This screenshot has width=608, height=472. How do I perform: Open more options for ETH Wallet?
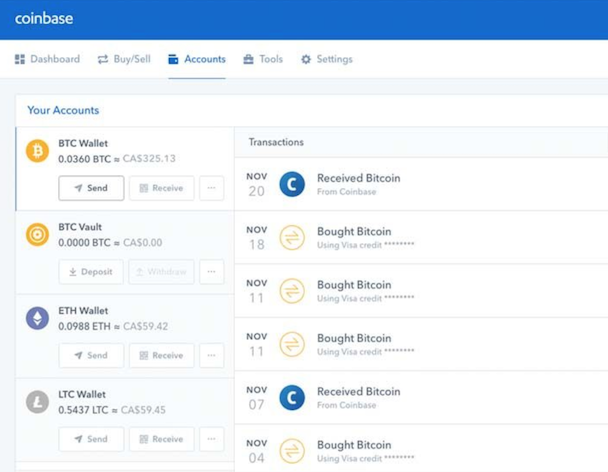[212, 355]
